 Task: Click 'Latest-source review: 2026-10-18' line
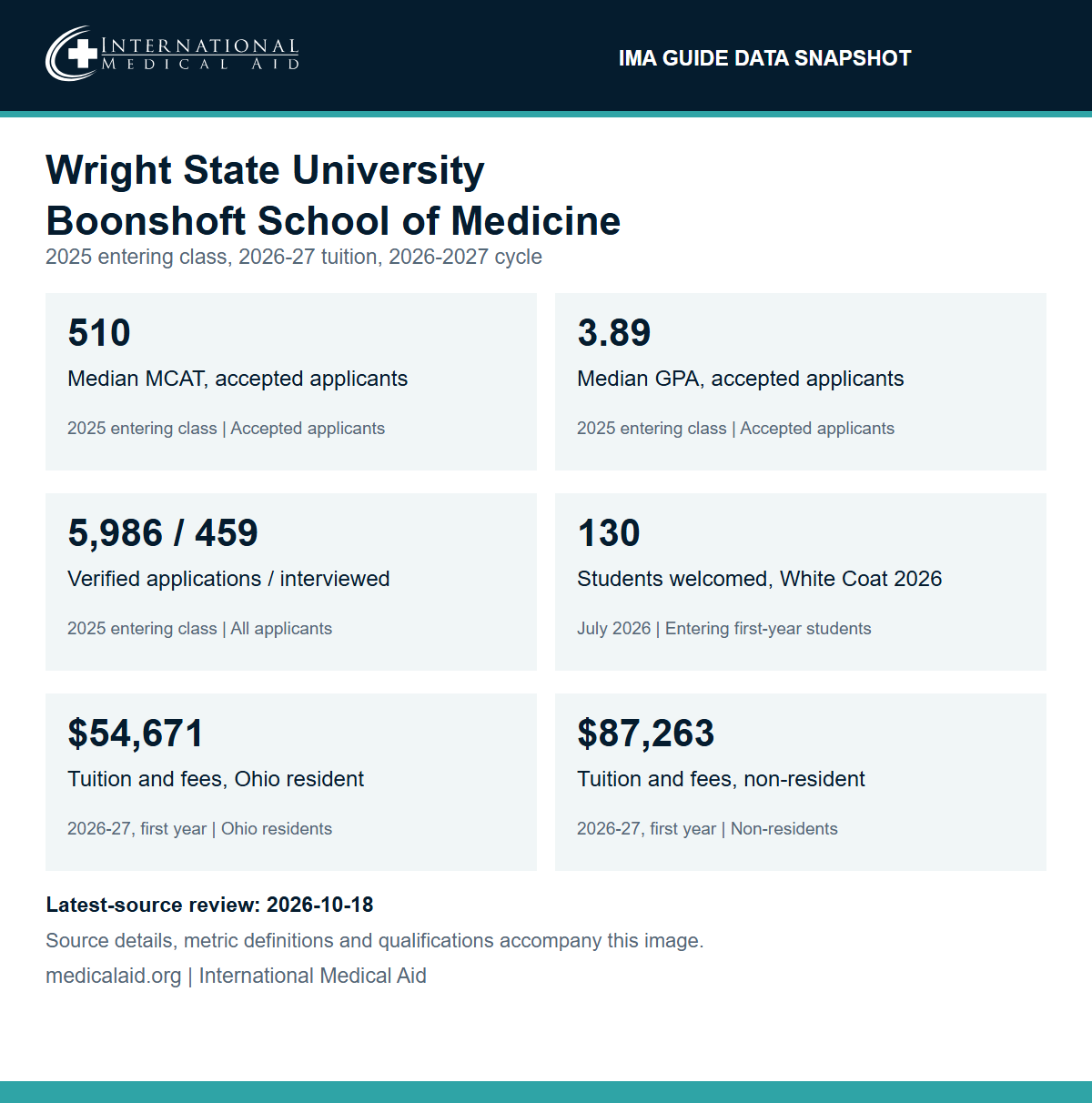click(x=209, y=905)
